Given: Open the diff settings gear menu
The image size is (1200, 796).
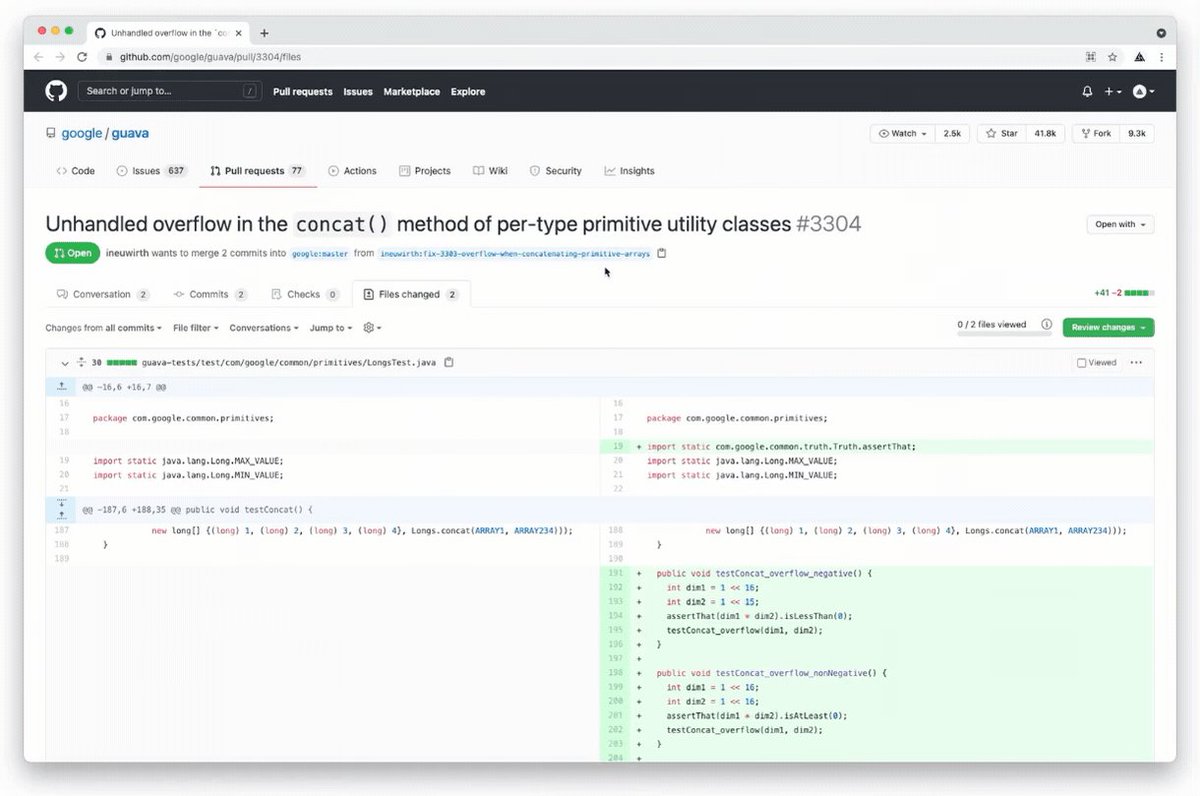Looking at the screenshot, I should [x=372, y=328].
